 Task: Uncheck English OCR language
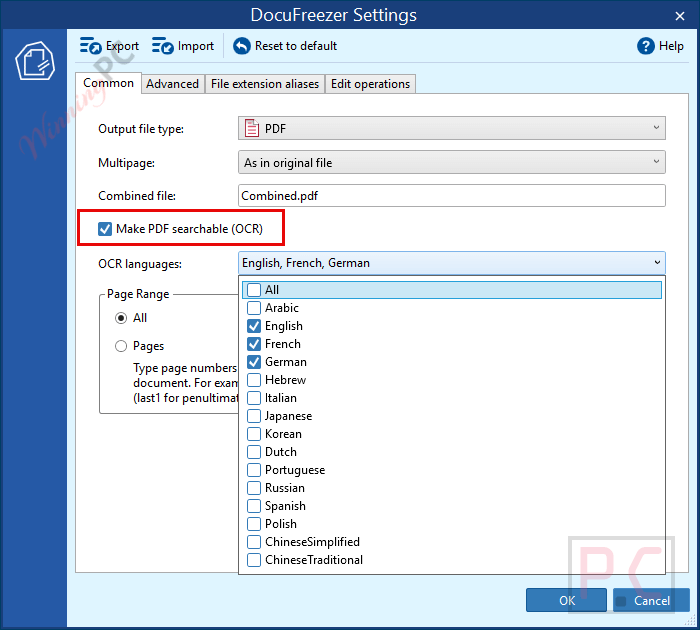(254, 326)
